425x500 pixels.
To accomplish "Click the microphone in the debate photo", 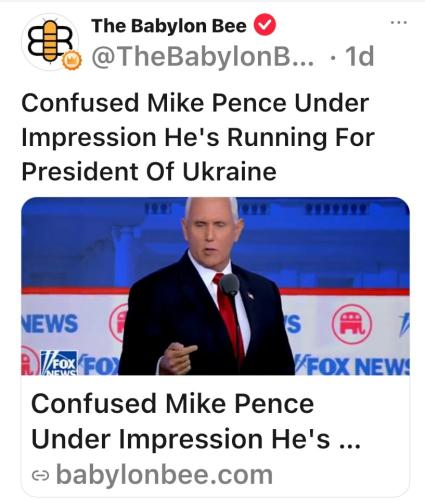I will click(x=230, y=284).
